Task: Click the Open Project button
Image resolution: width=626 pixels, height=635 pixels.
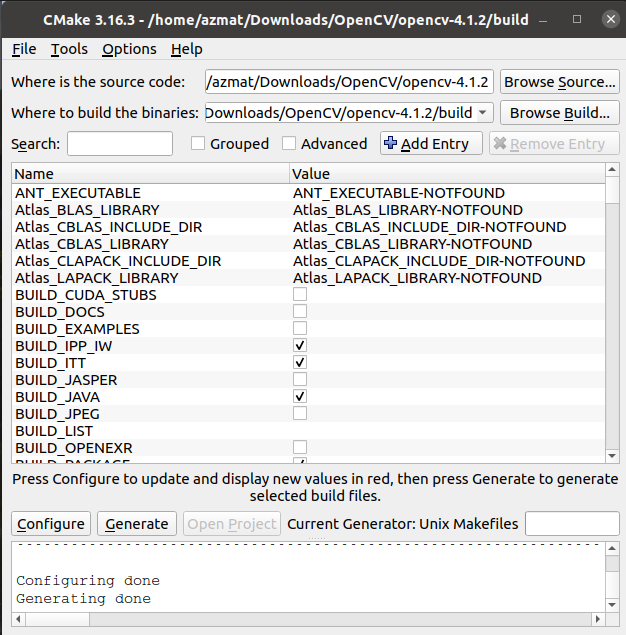Action: click(x=232, y=524)
